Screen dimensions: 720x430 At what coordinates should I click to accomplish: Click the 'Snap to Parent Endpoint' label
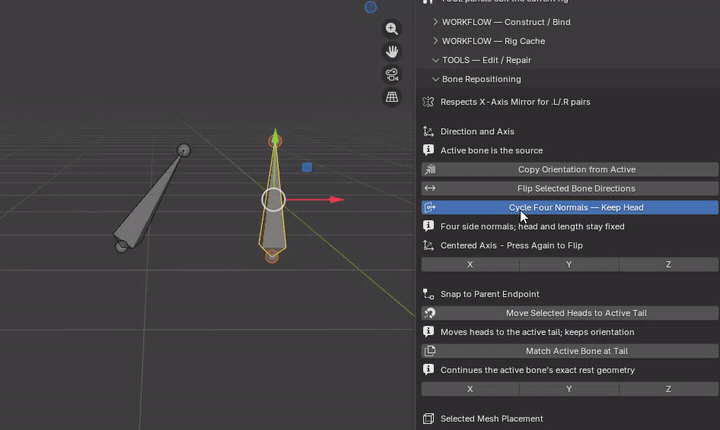click(x=489, y=294)
